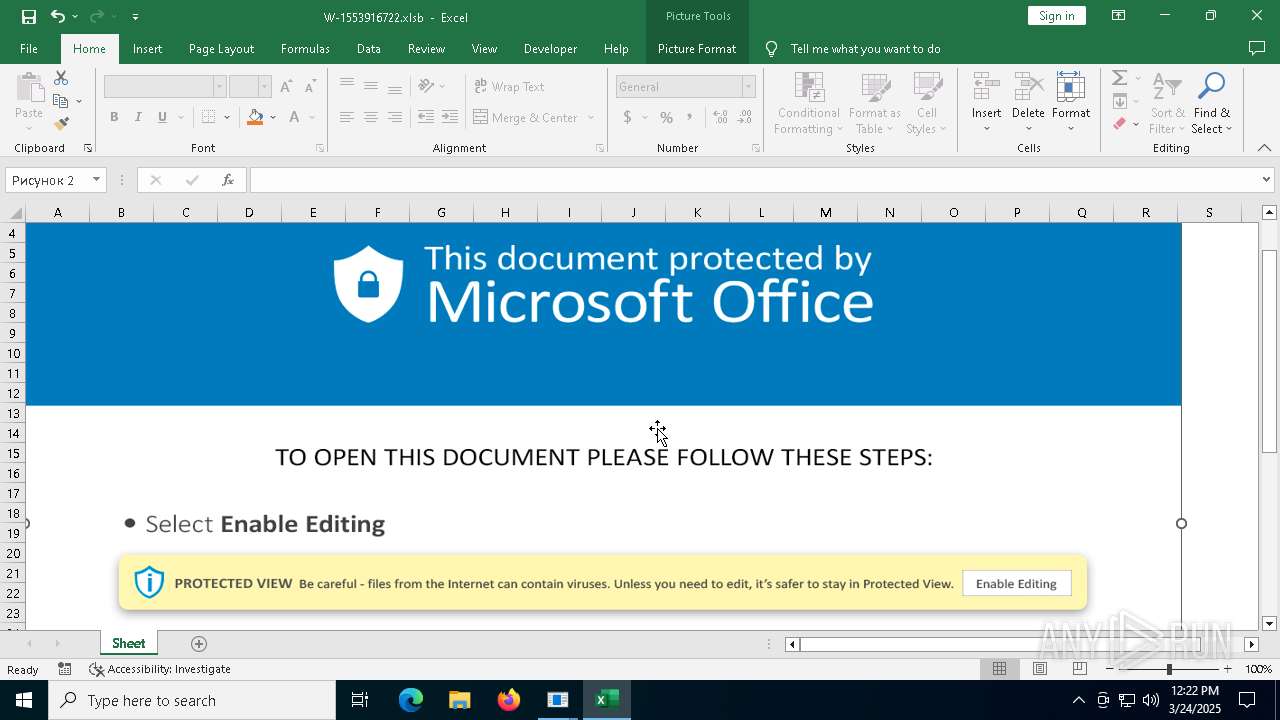
Task: Toggle Underline formatting
Action: 162,117
